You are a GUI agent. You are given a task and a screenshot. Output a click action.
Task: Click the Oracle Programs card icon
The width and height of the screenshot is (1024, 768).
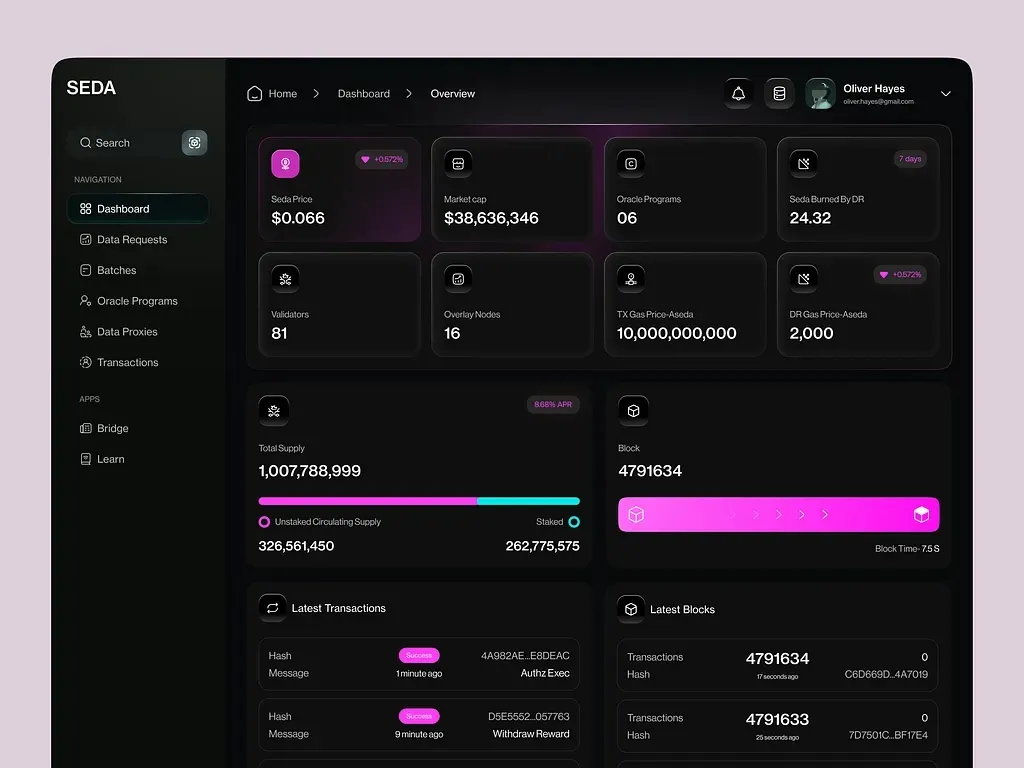coord(631,163)
